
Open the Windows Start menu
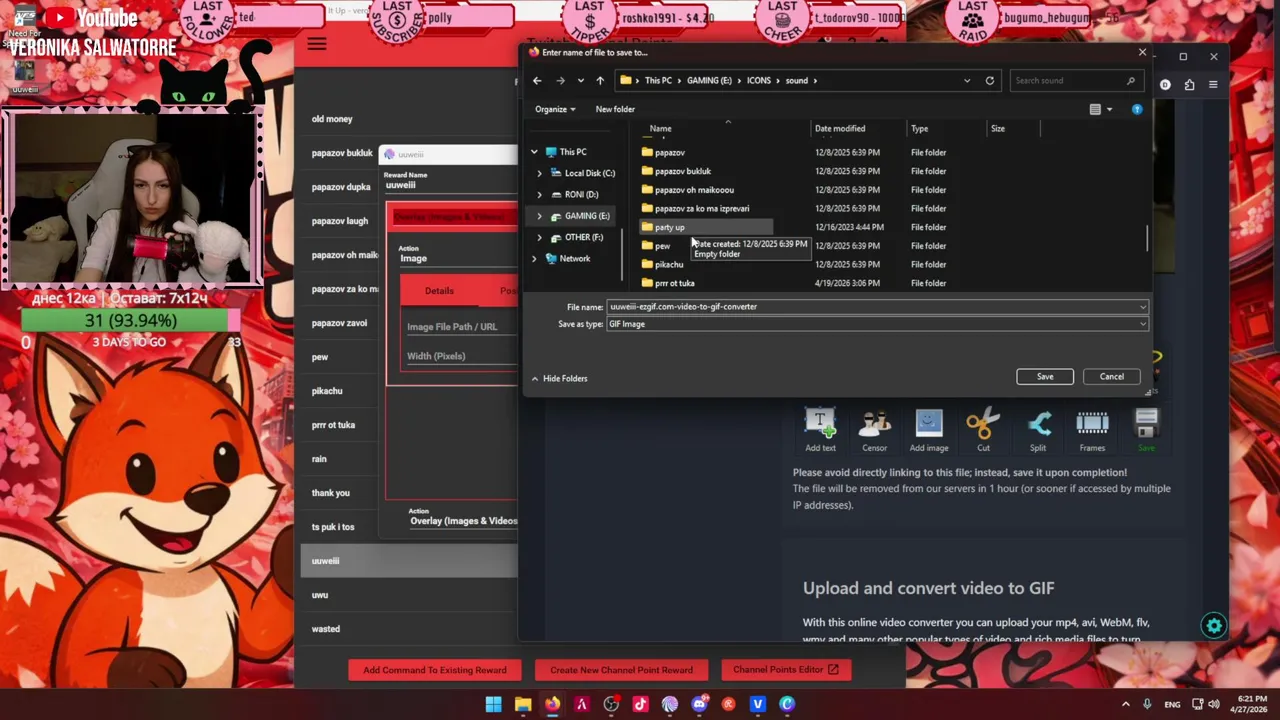tap(493, 704)
